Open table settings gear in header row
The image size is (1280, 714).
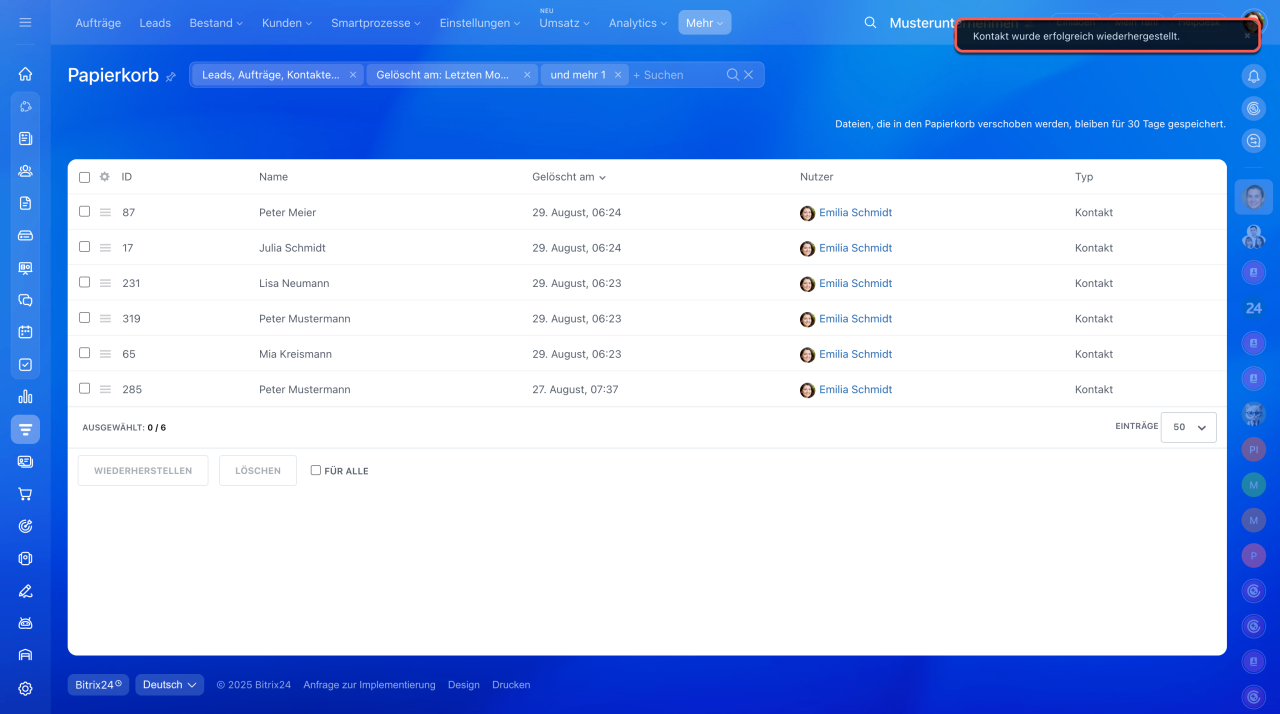pyautogui.click(x=104, y=177)
